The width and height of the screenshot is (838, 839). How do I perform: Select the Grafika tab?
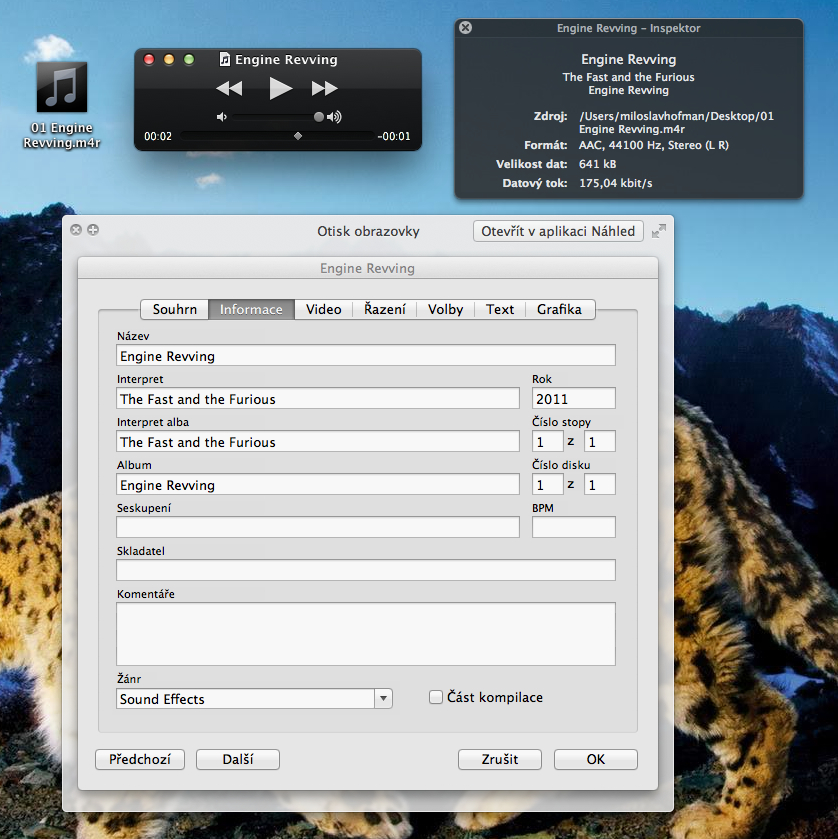point(559,309)
